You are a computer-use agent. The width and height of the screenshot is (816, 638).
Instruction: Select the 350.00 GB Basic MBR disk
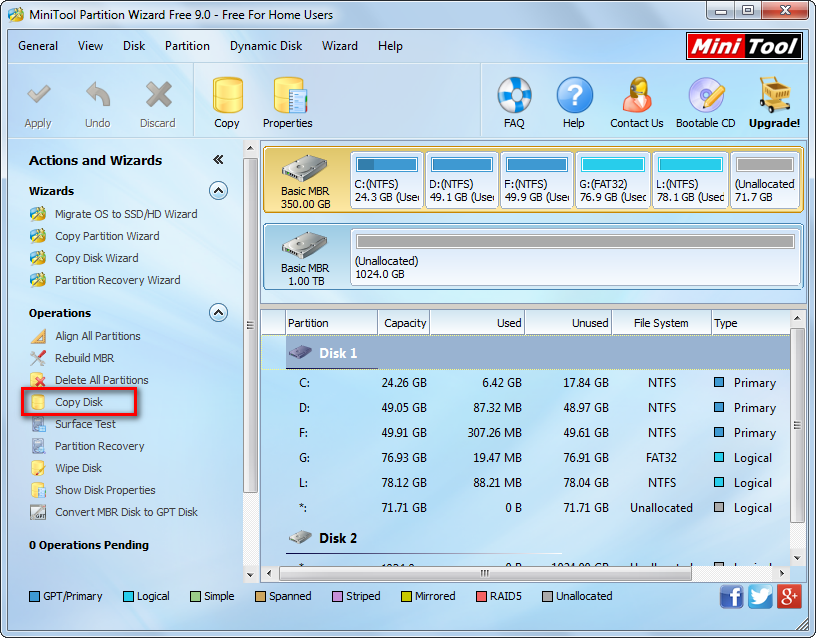pyautogui.click(x=306, y=181)
